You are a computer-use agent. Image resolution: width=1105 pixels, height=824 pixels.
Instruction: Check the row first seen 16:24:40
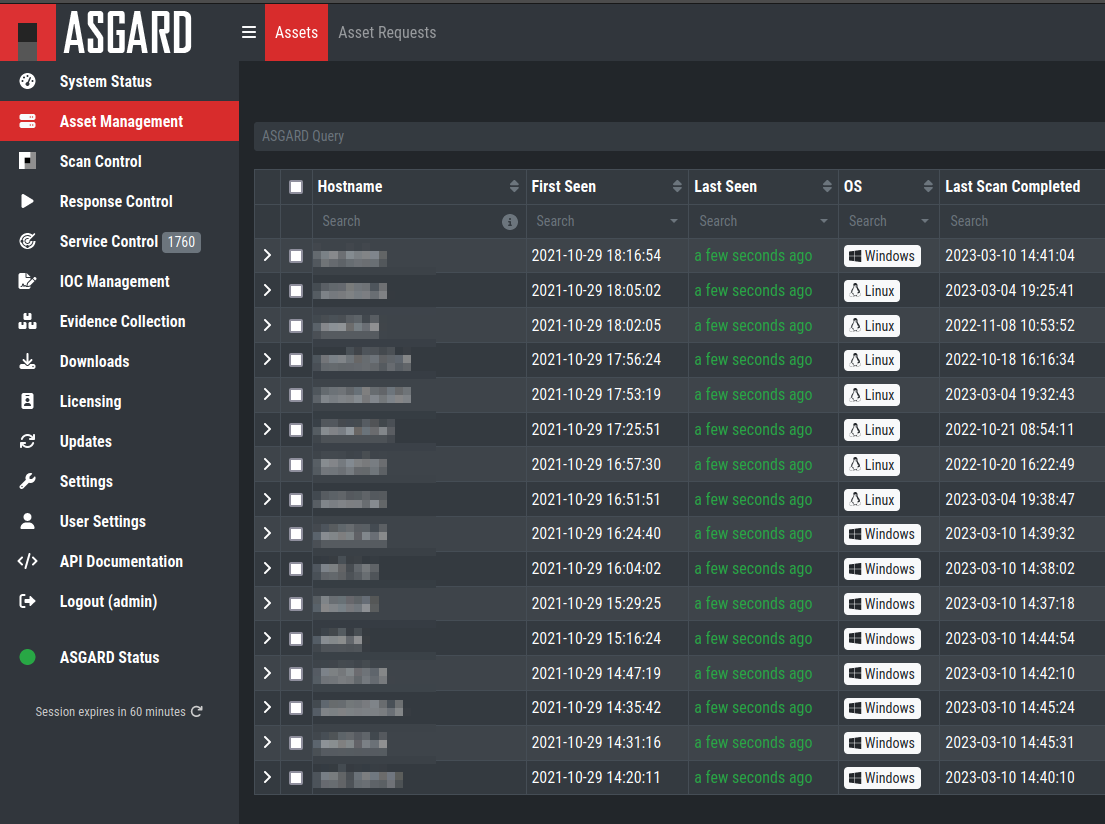[x=296, y=534]
